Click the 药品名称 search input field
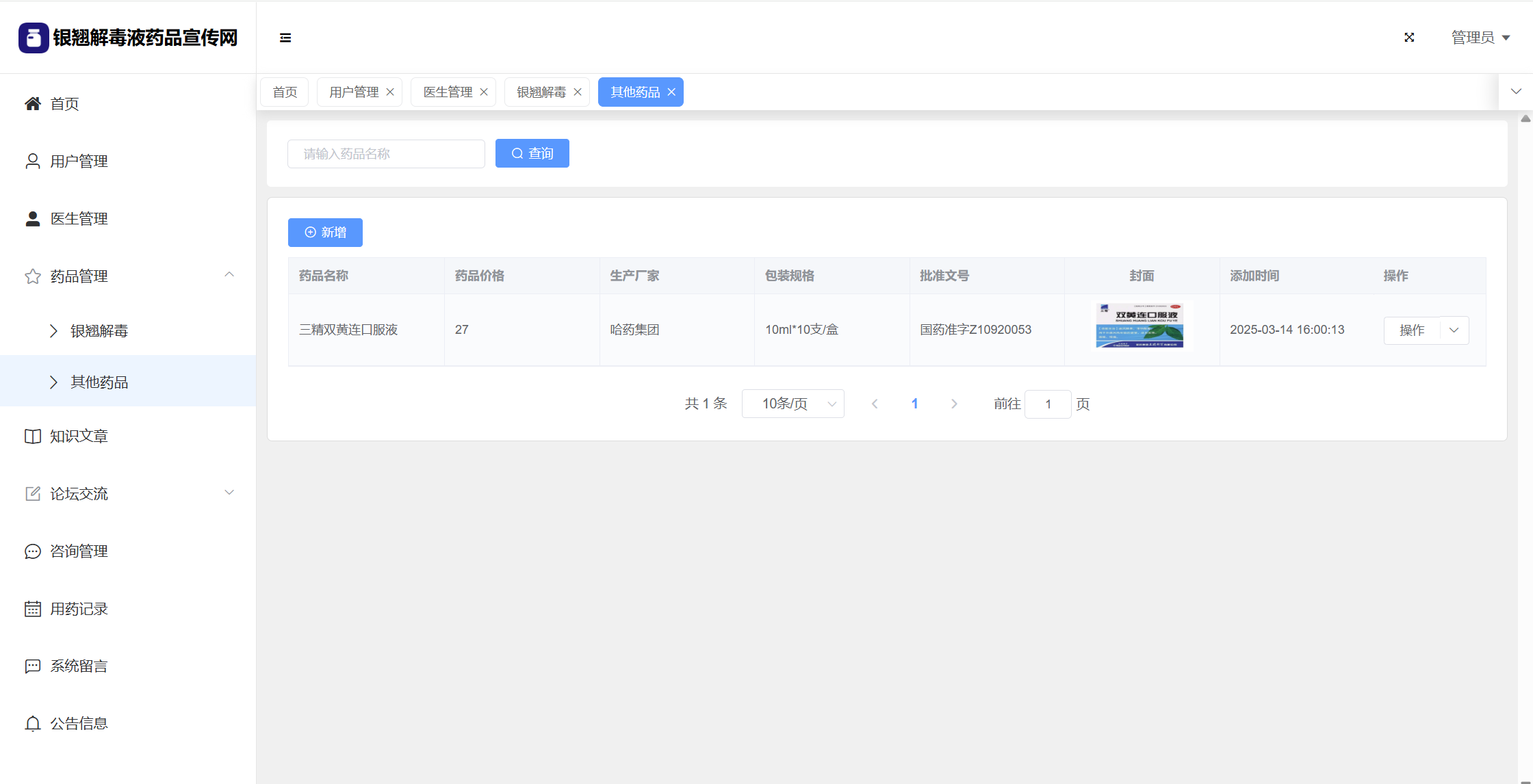The image size is (1533, 784). coord(386,154)
